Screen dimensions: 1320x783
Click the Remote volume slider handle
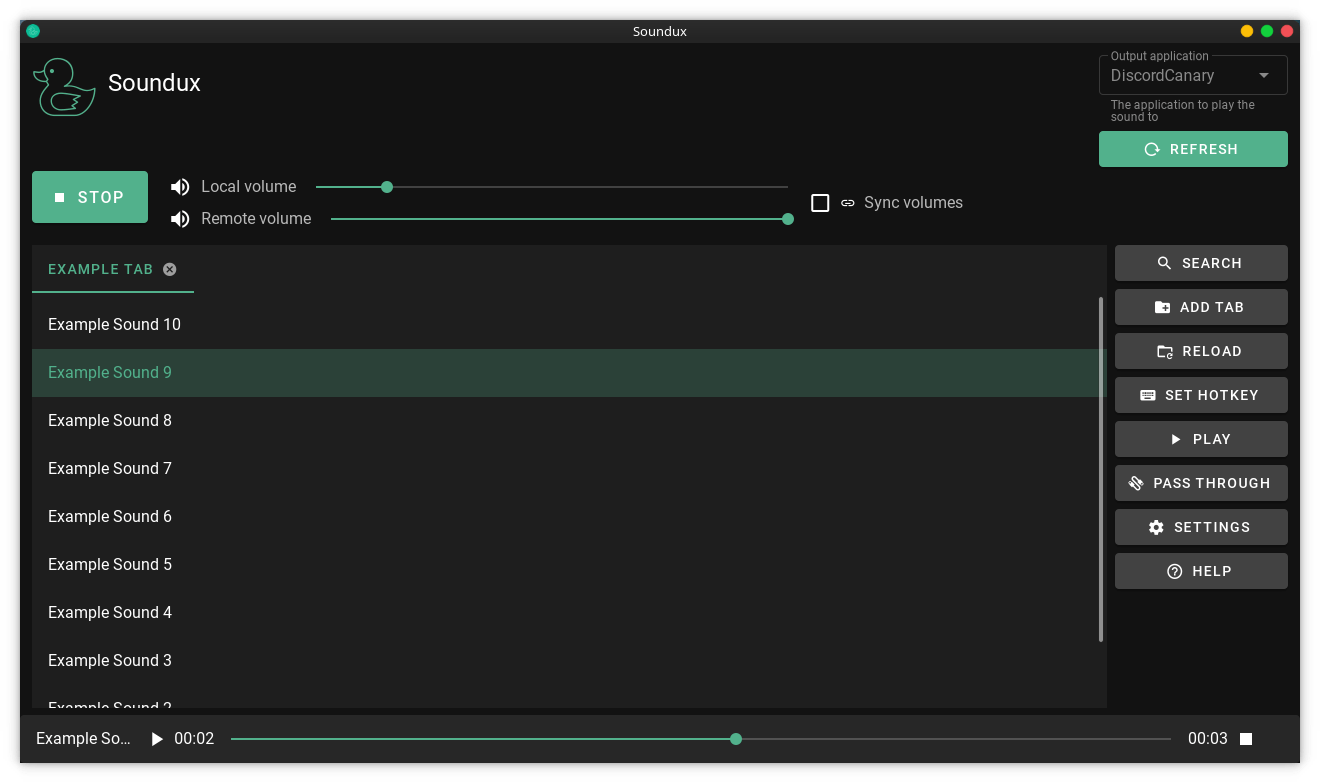[788, 219]
